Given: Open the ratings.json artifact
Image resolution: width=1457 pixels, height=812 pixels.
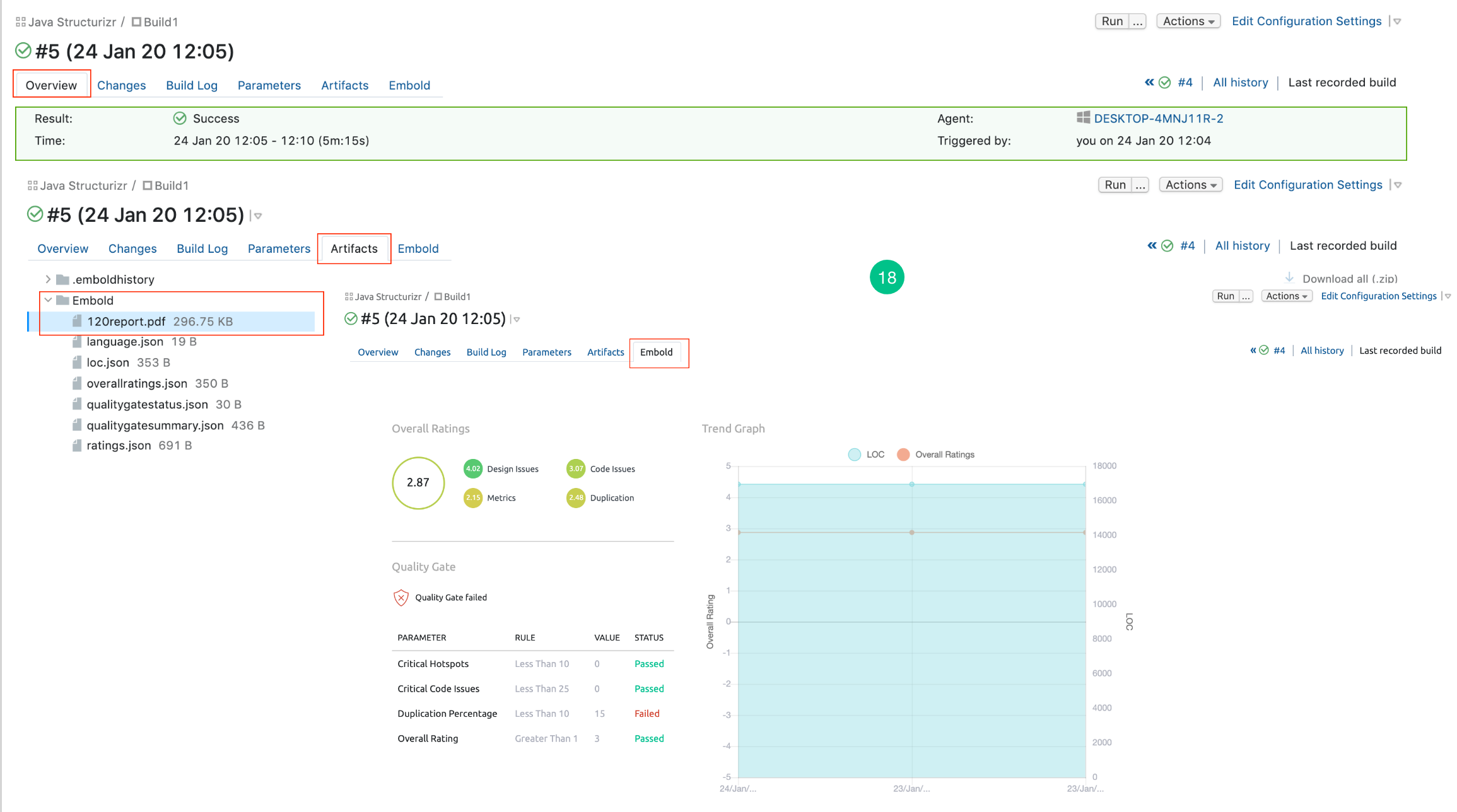Looking at the screenshot, I should click(119, 446).
